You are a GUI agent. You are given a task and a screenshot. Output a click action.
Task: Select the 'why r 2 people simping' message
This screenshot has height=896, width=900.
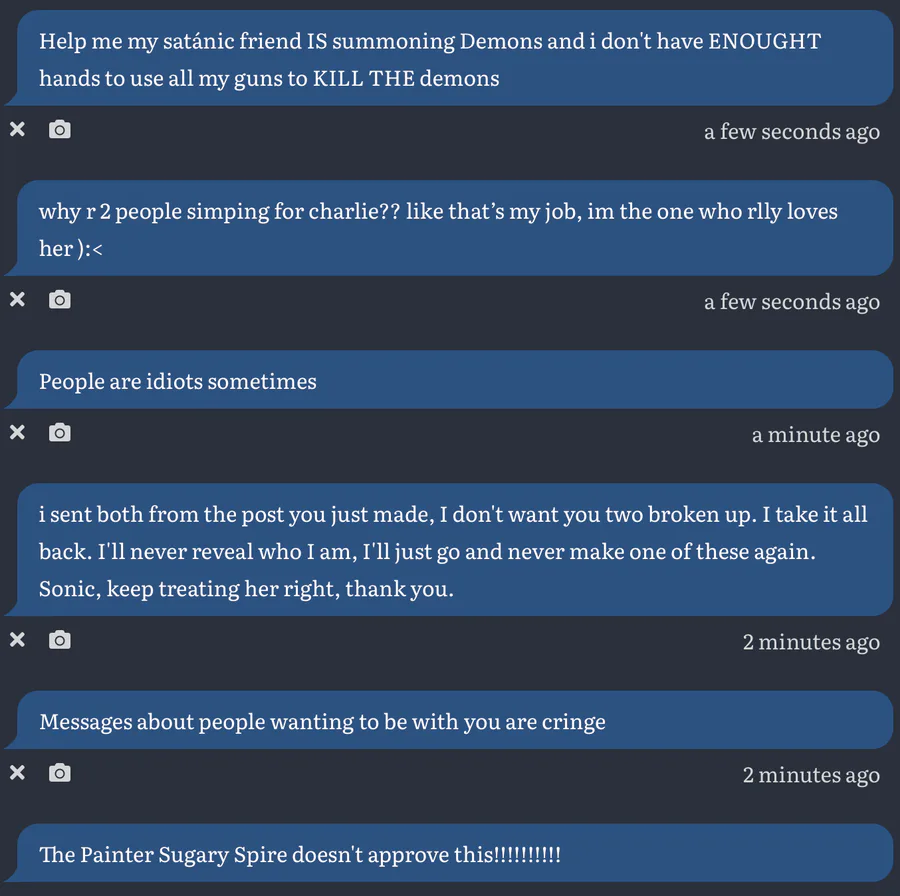450,229
